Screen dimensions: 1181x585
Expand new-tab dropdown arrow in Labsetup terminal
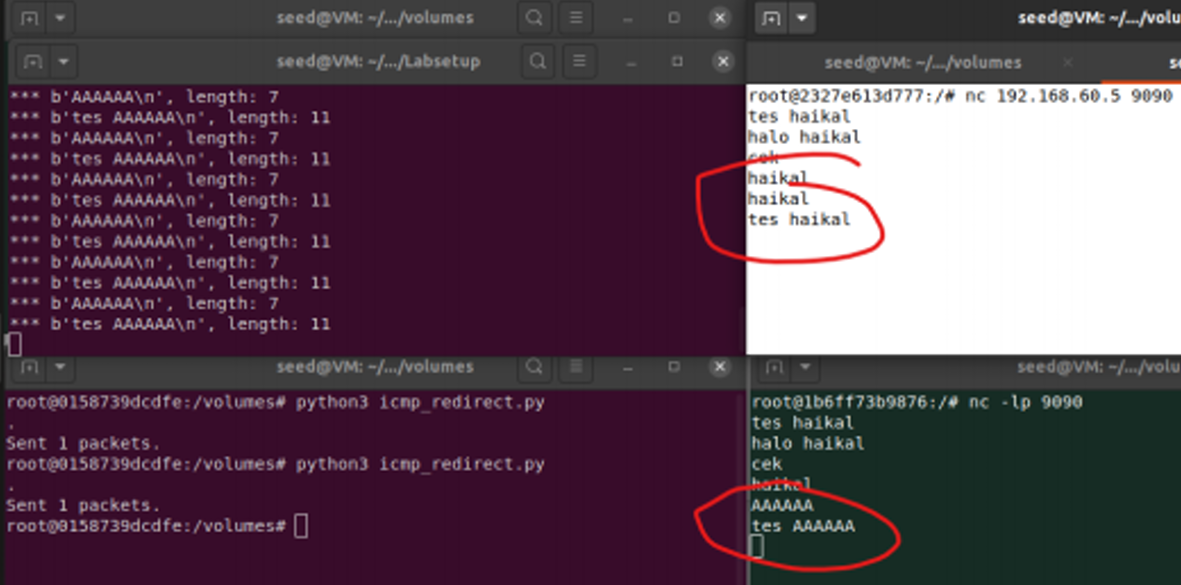pos(62,62)
